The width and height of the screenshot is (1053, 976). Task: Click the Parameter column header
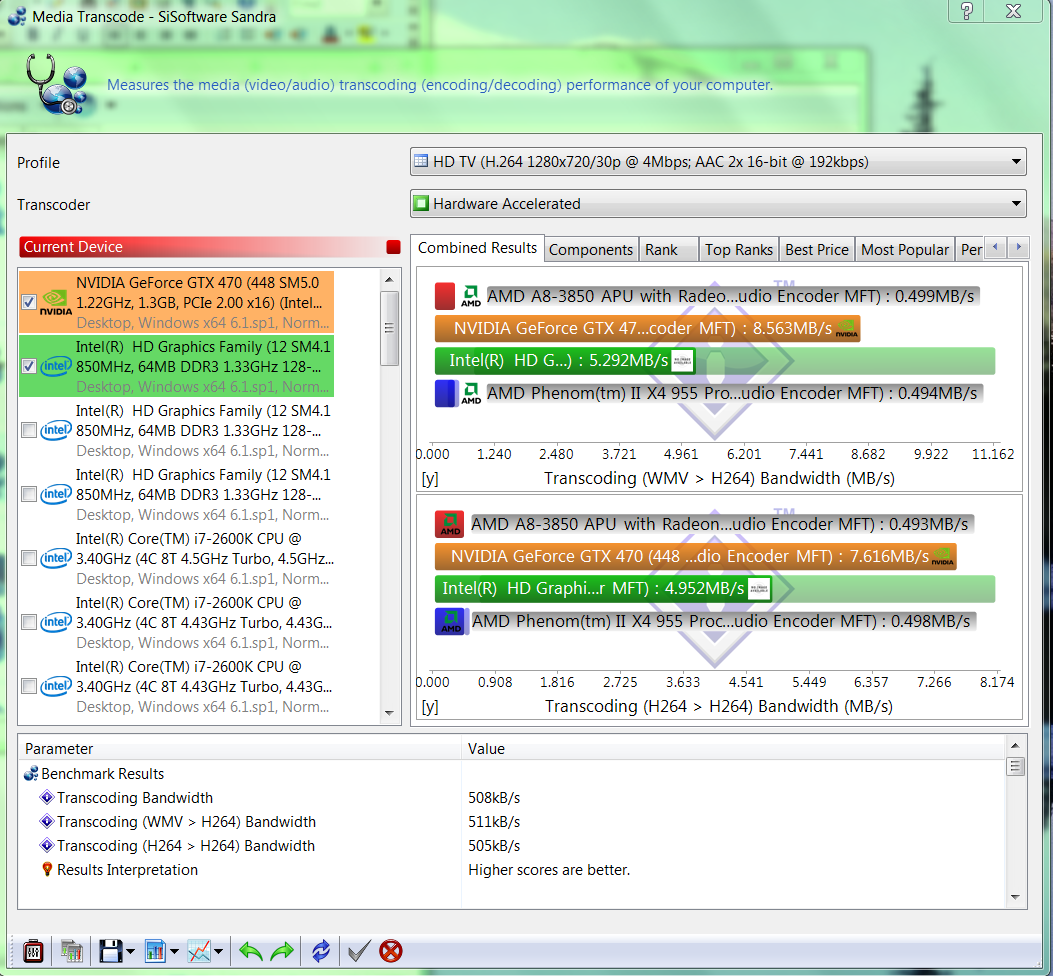click(x=240, y=748)
